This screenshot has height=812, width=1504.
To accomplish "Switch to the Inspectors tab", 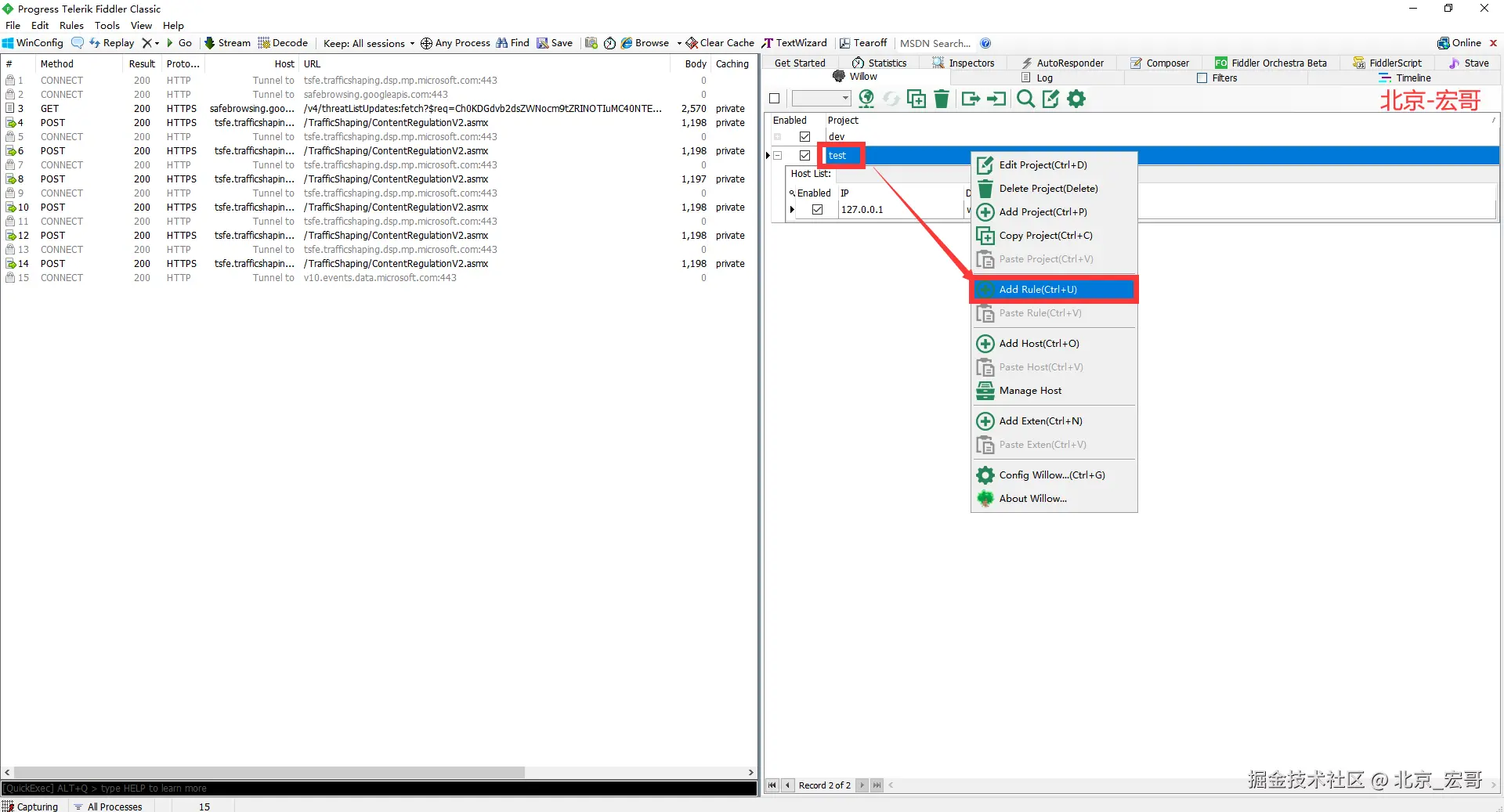I will 963,63.
